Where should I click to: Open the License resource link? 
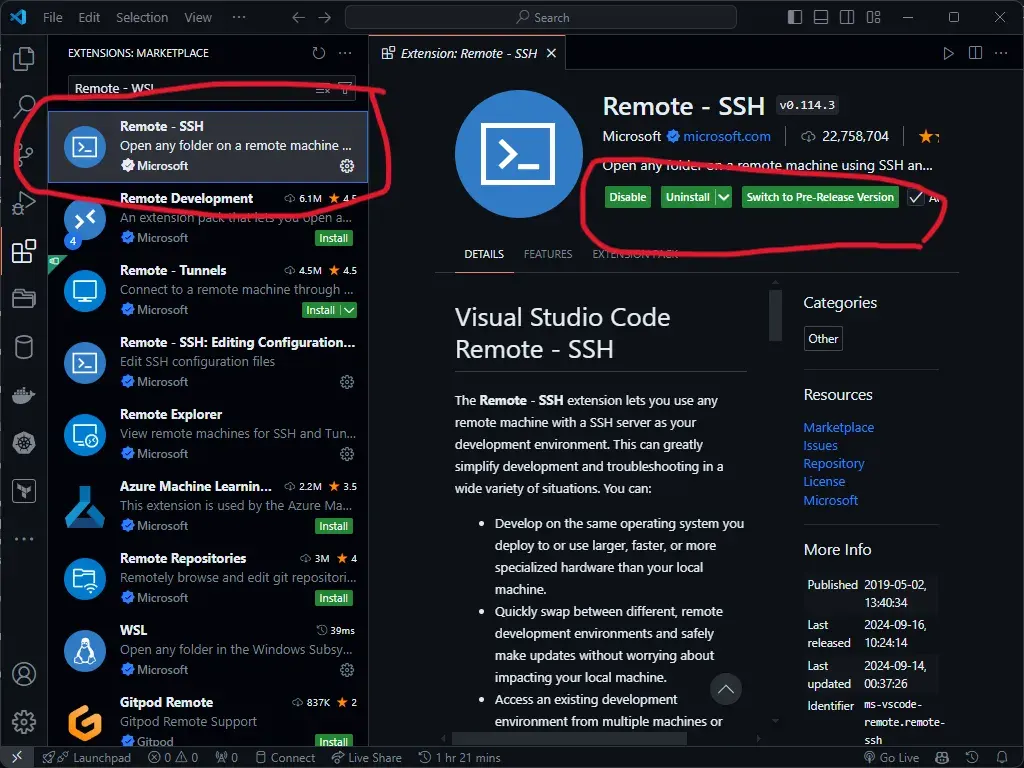[x=824, y=481]
